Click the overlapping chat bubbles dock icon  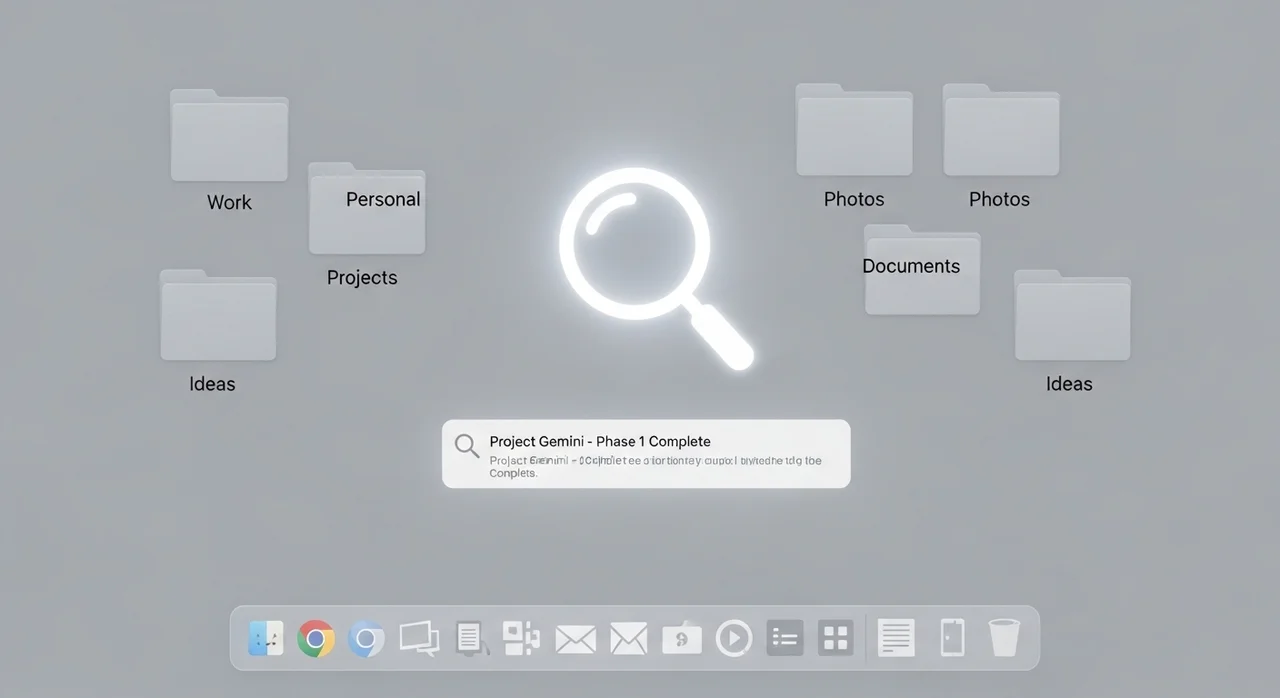419,638
